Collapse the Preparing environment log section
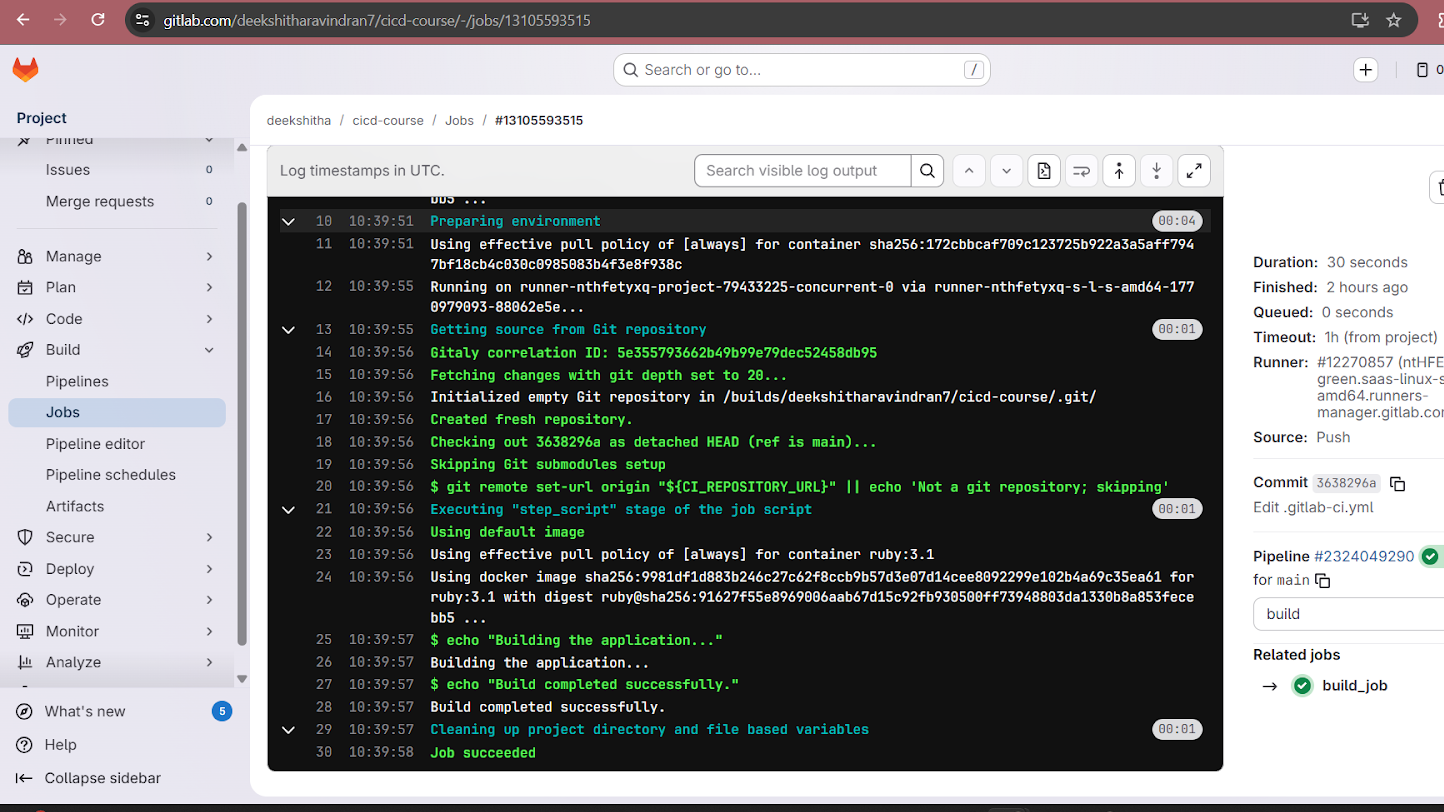1444x812 pixels. click(289, 221)
